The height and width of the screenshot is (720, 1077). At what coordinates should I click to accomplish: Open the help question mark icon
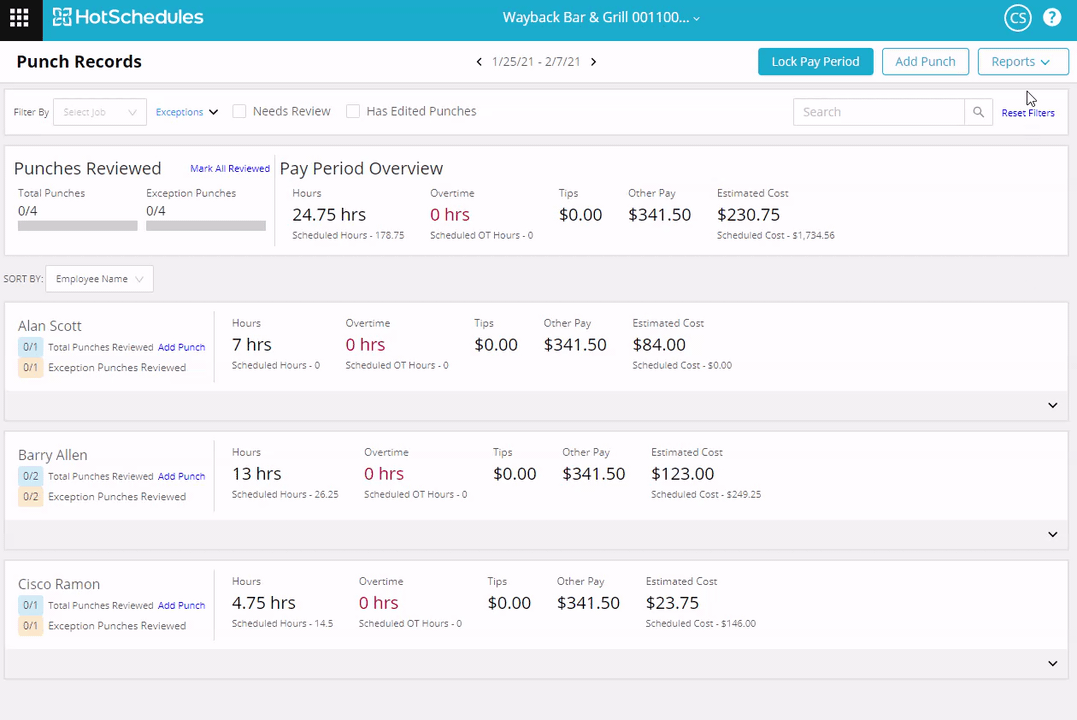[1052, 18]
